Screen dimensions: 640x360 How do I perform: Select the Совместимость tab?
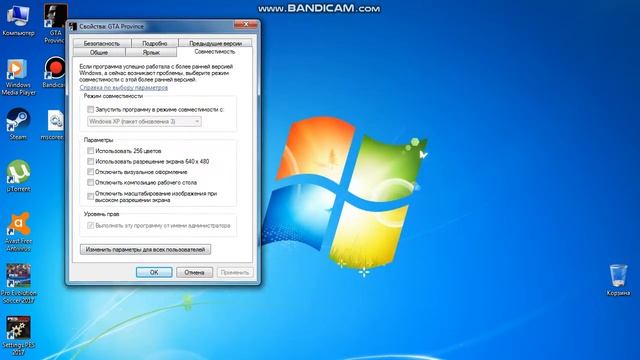pos(215,52)
